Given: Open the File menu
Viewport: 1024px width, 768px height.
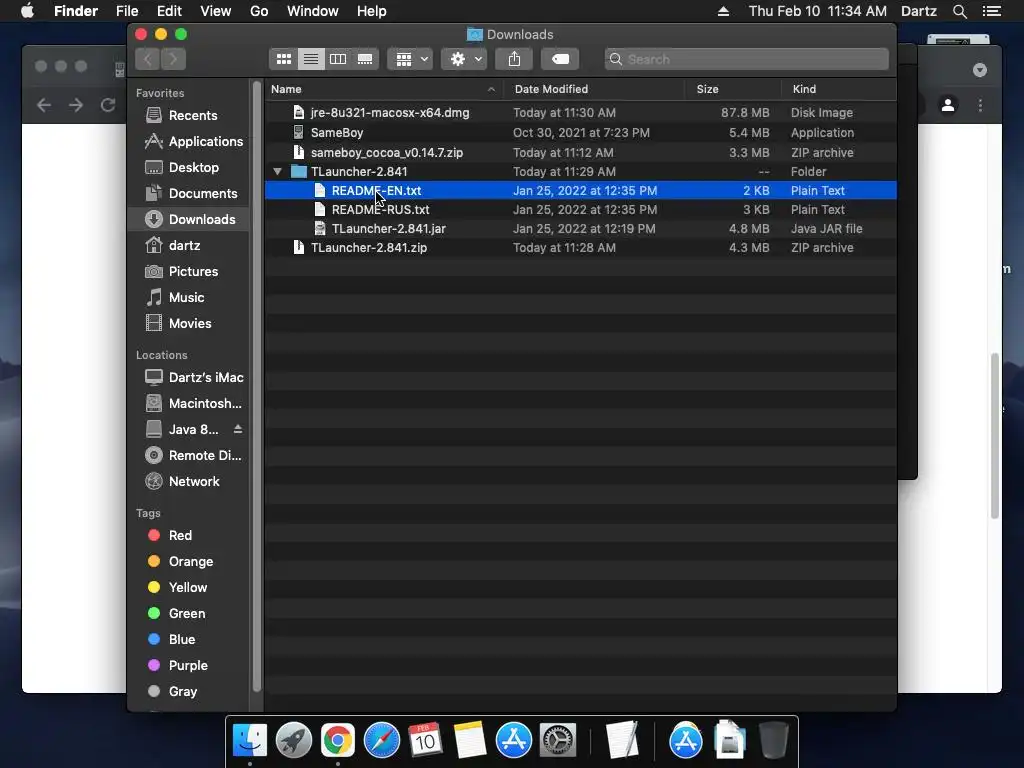Looking at the screenshot, I should [127, 11].
